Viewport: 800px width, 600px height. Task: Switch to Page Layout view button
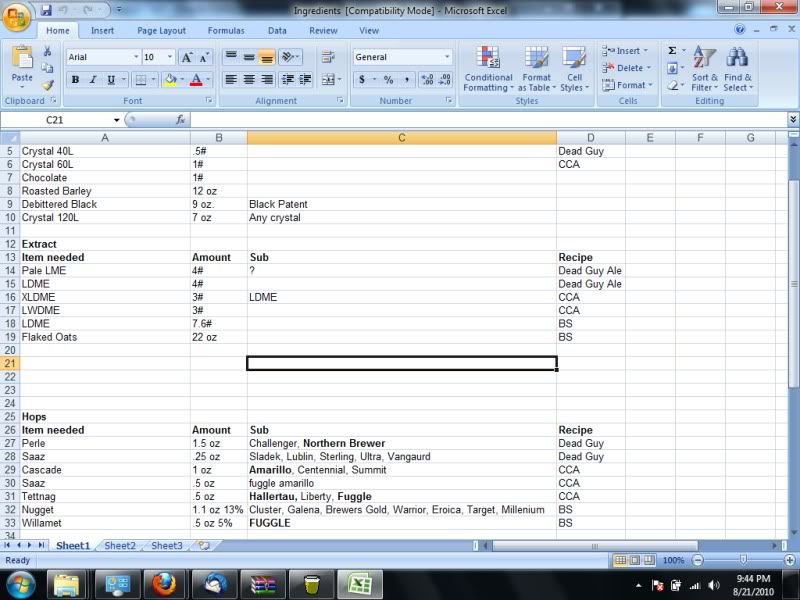[x=635, y=560]
